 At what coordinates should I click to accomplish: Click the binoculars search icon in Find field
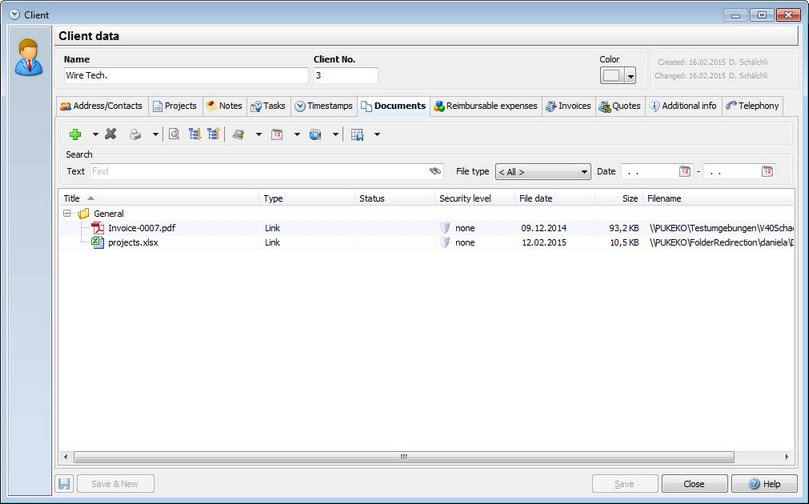[x=435, y=171]
